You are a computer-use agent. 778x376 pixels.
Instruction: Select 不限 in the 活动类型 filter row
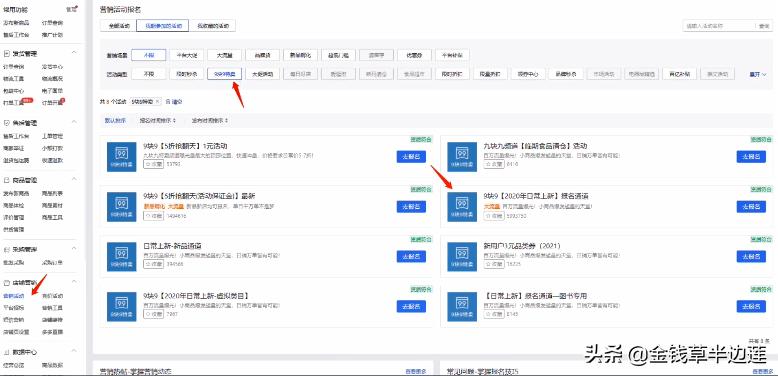[x=149, y=74]
